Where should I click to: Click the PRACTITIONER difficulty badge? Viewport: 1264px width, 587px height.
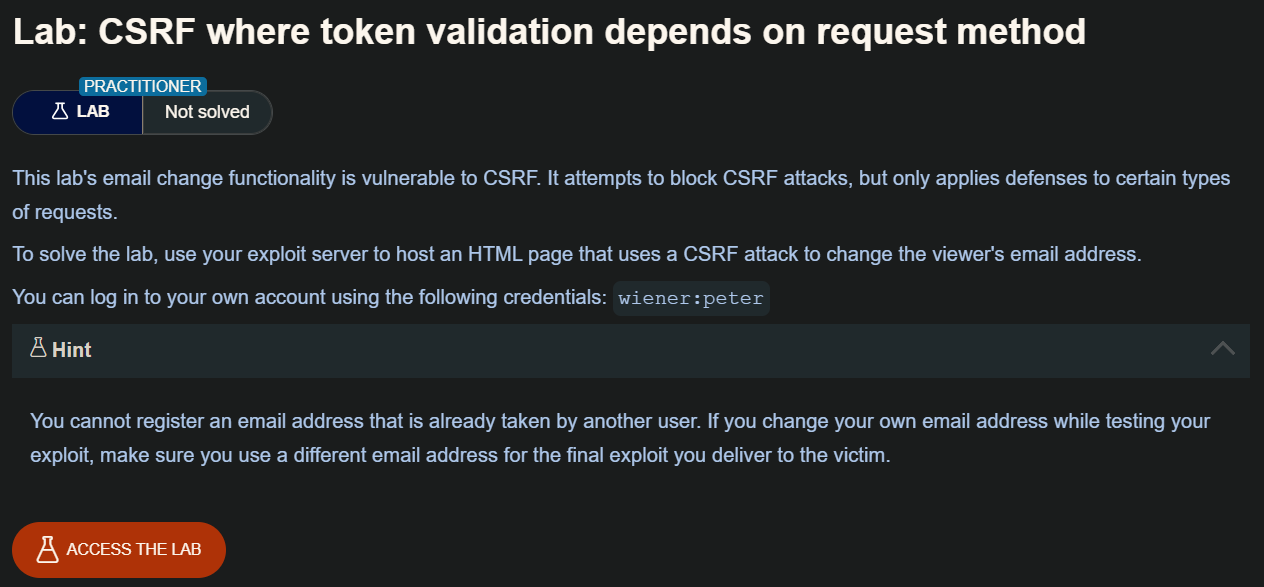coord(143,87)
